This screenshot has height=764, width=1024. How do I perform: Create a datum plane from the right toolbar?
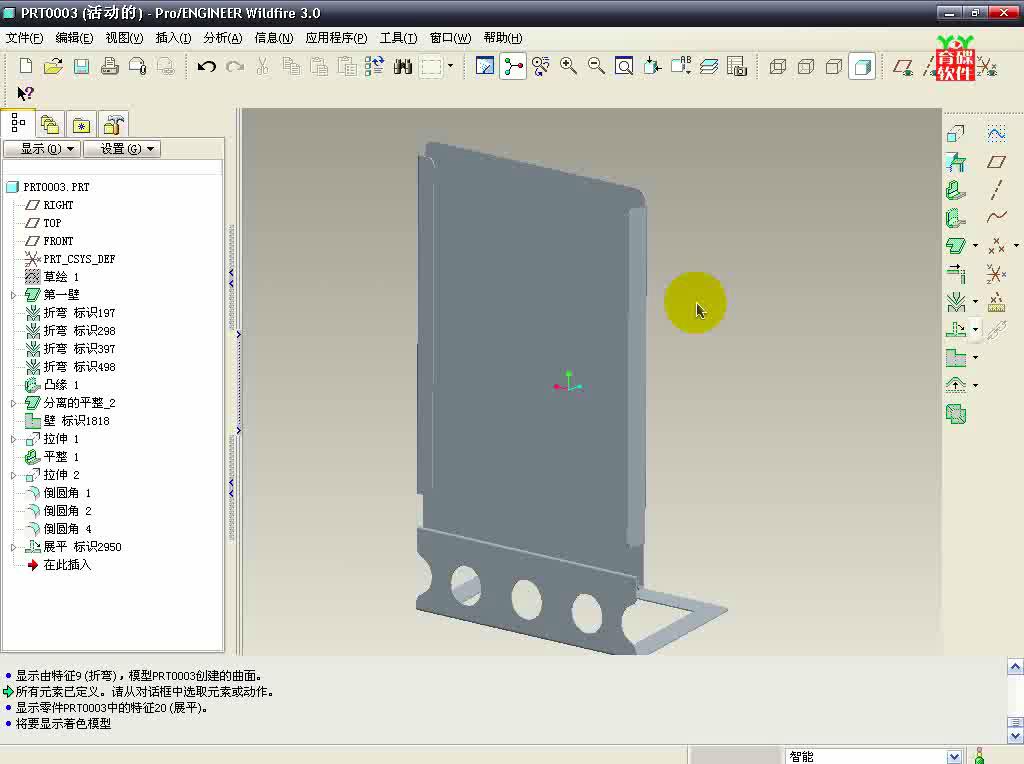pos(996,162)
